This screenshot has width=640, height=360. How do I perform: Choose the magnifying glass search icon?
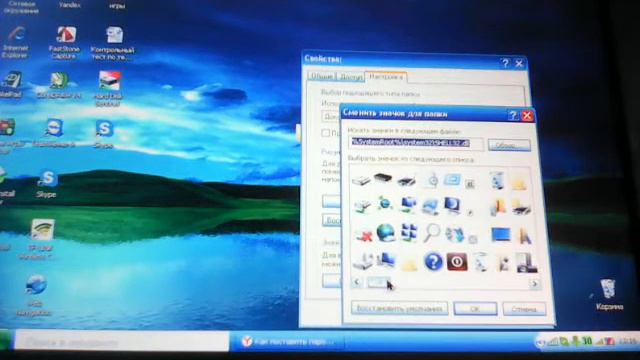tap(431, 233)
